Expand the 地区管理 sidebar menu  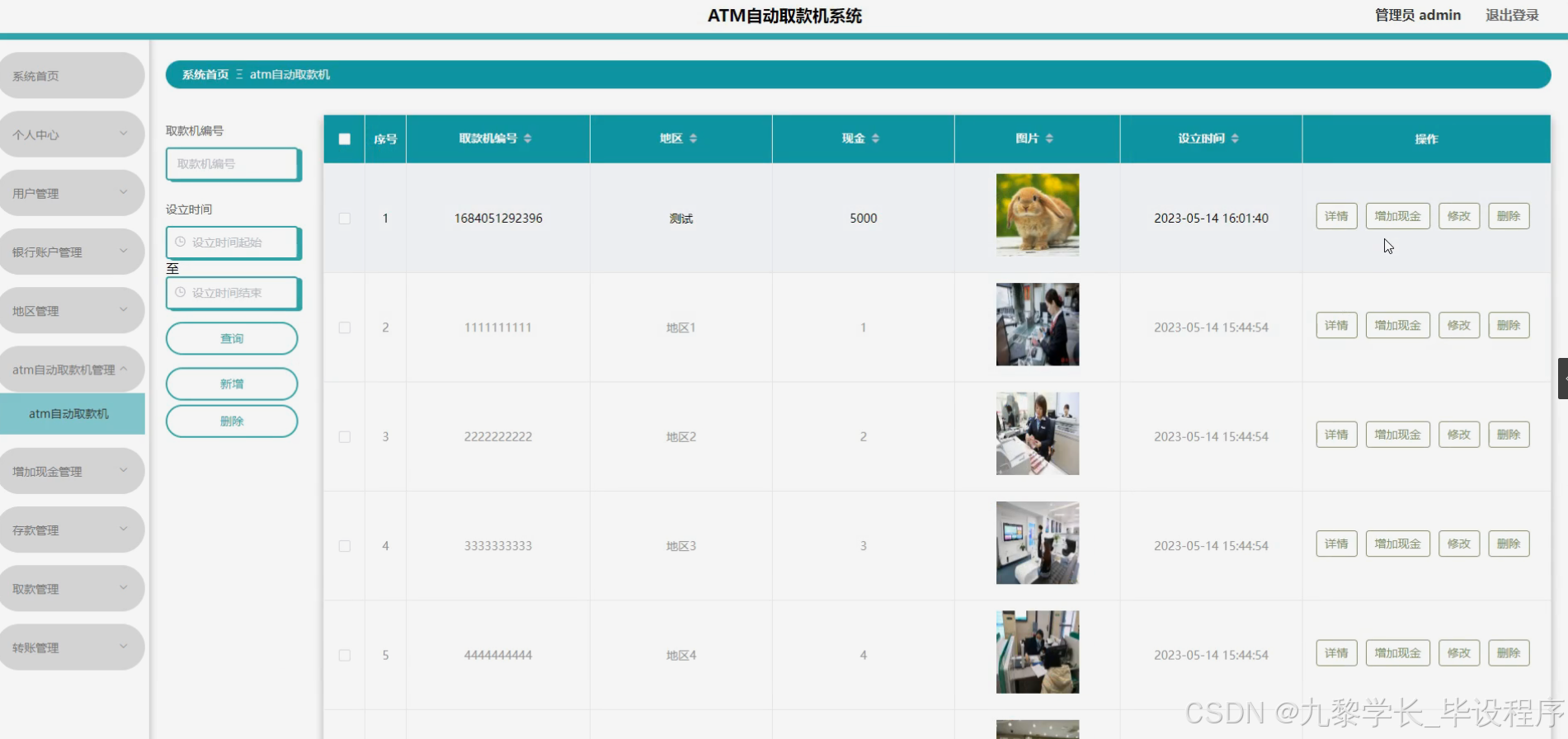pyautogui.click(x=72, y=311)
